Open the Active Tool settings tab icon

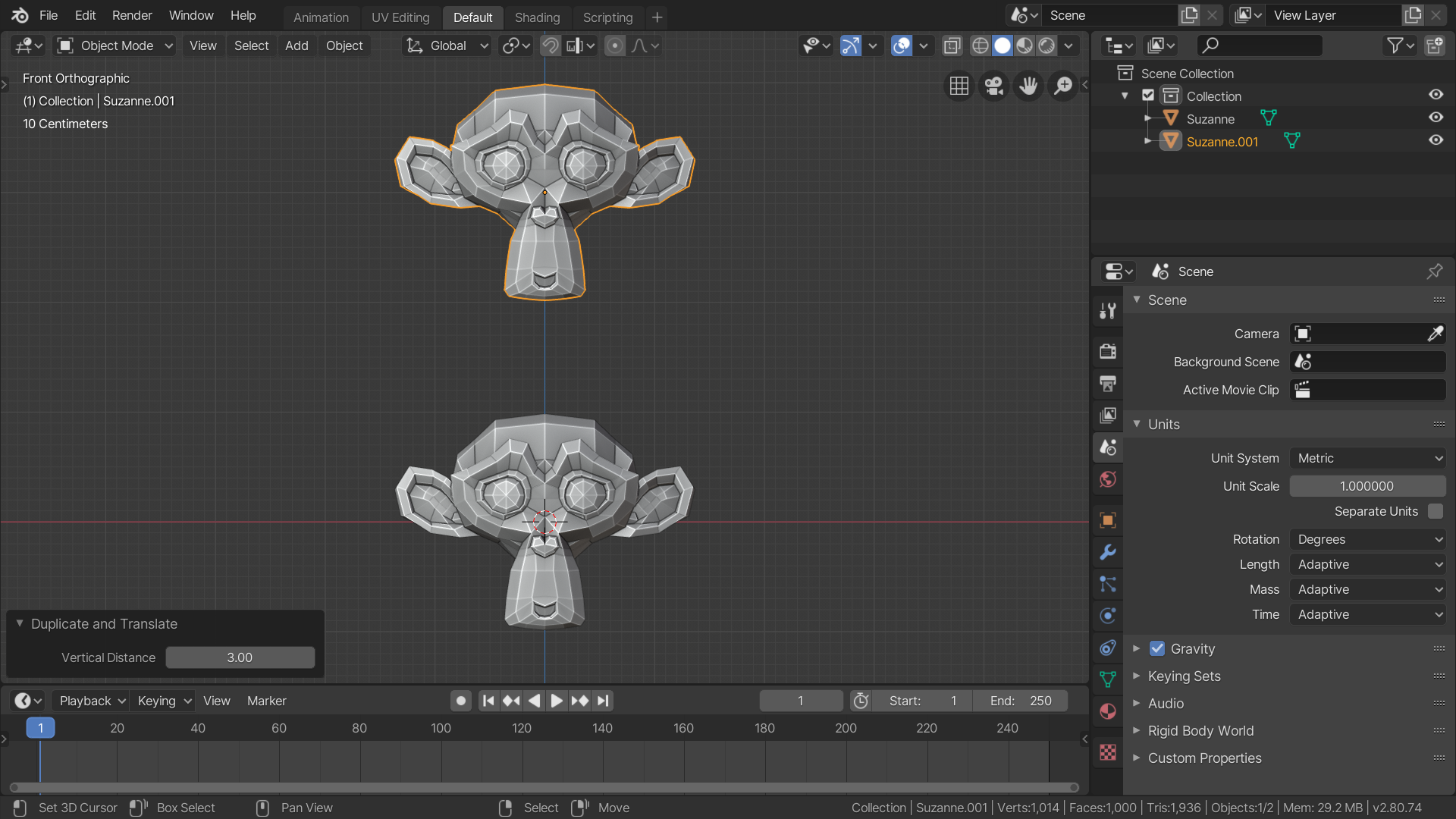click(x=1108, y=310)
